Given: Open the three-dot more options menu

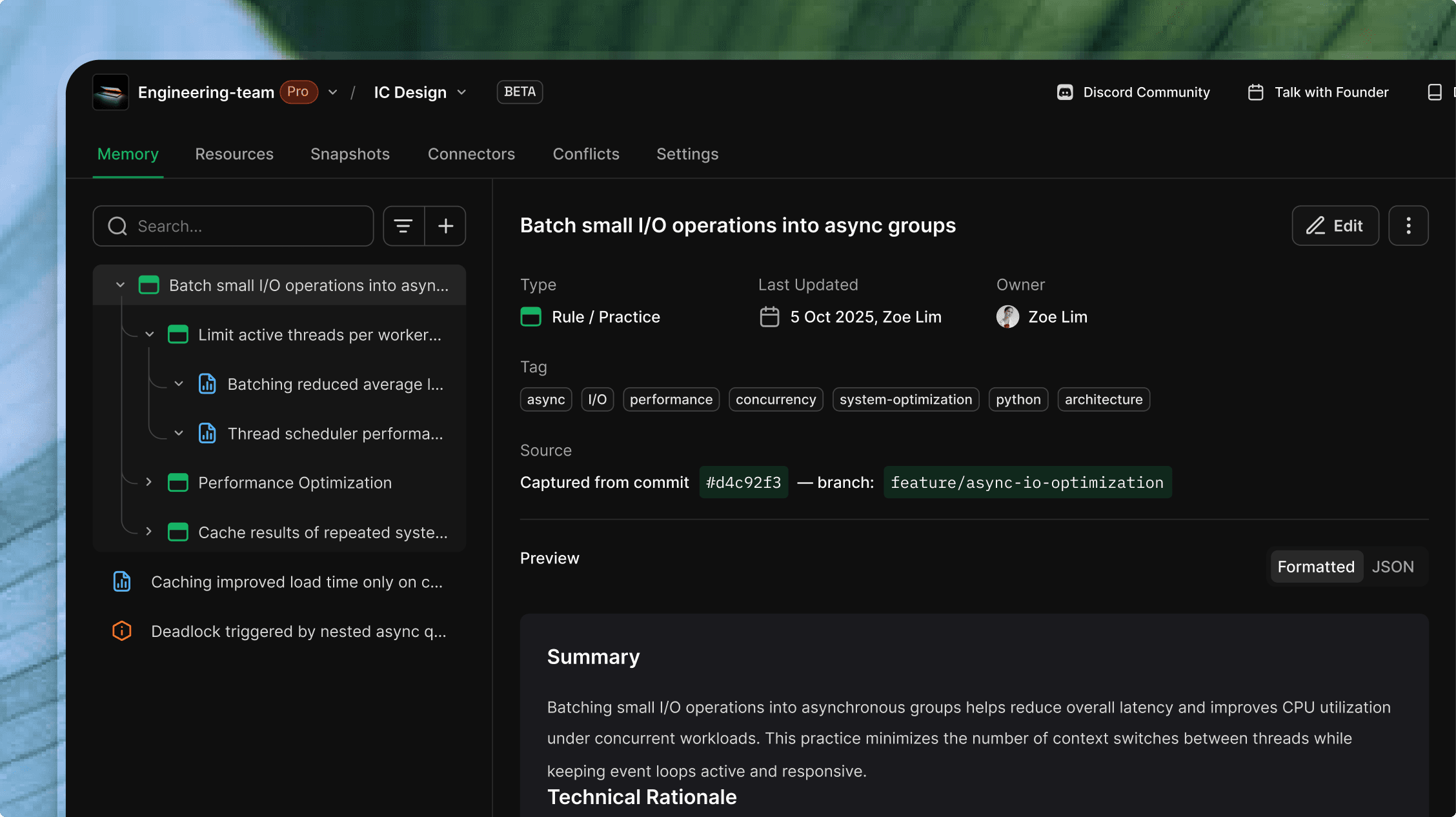Looking at the screenshot, I should (1408, 226).
